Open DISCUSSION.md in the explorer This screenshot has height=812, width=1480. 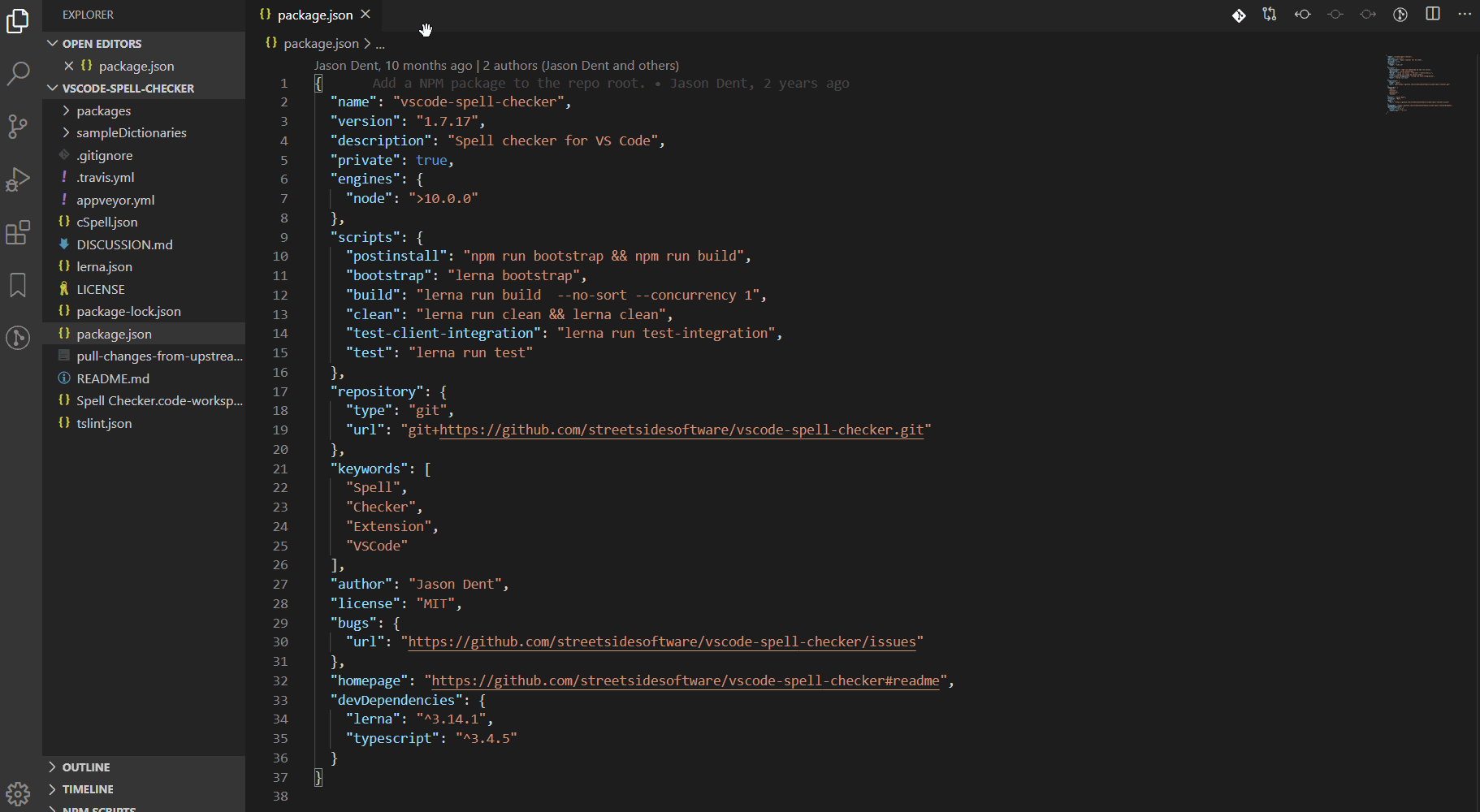[x=144, y=244]
